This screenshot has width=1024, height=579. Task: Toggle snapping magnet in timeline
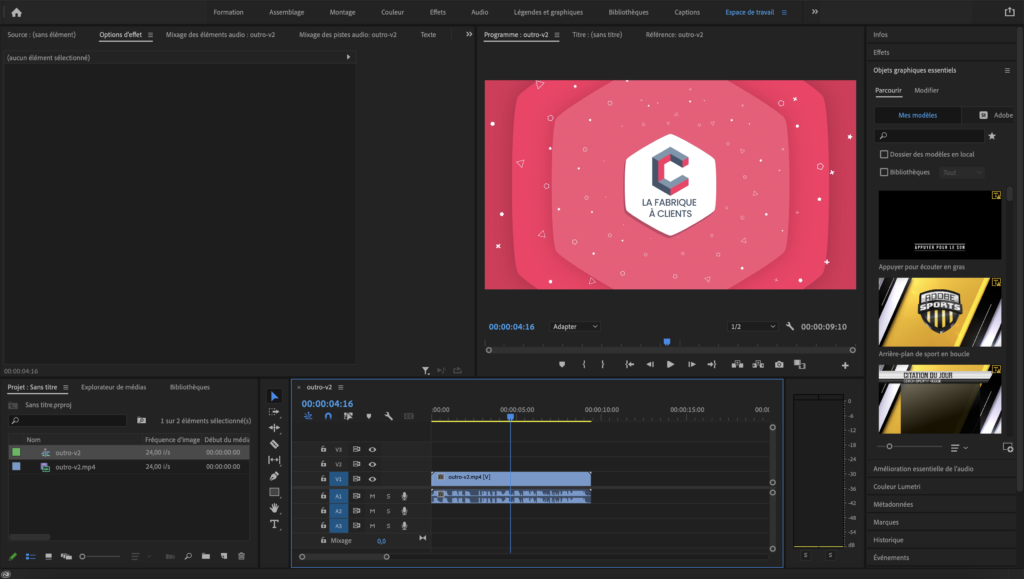tap(328, 416)
